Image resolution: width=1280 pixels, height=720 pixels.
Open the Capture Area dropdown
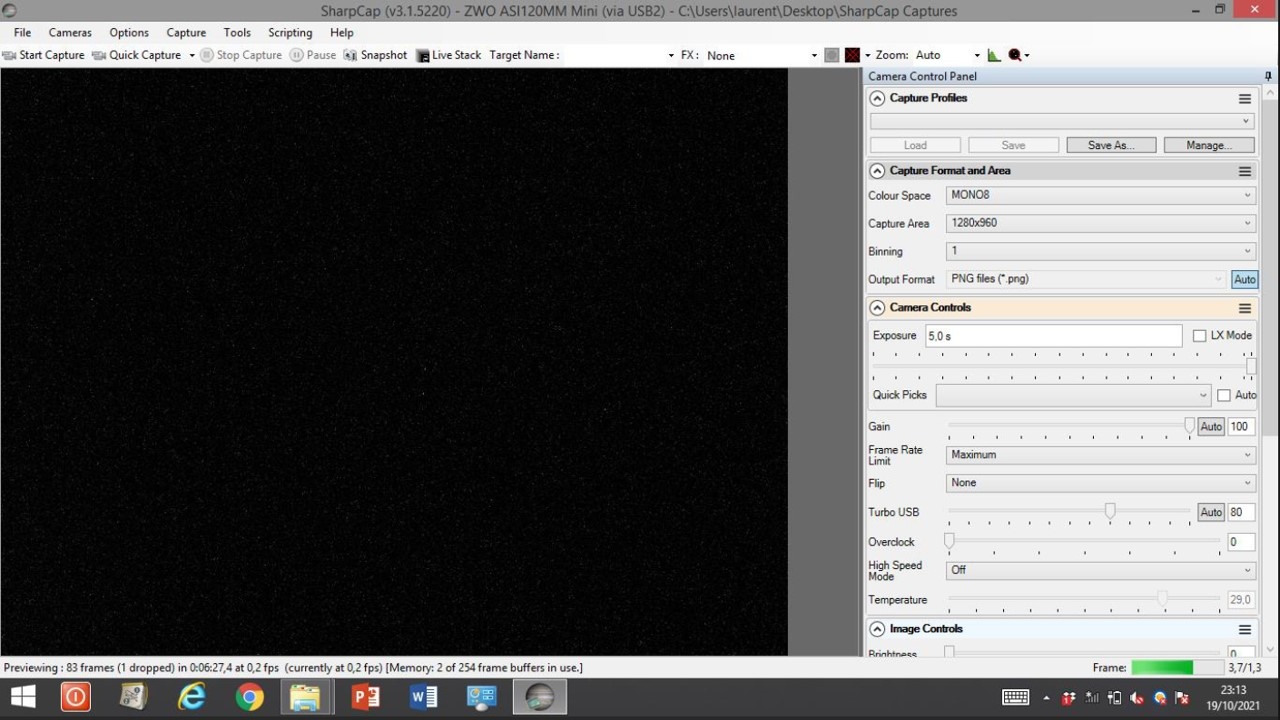1100,223
